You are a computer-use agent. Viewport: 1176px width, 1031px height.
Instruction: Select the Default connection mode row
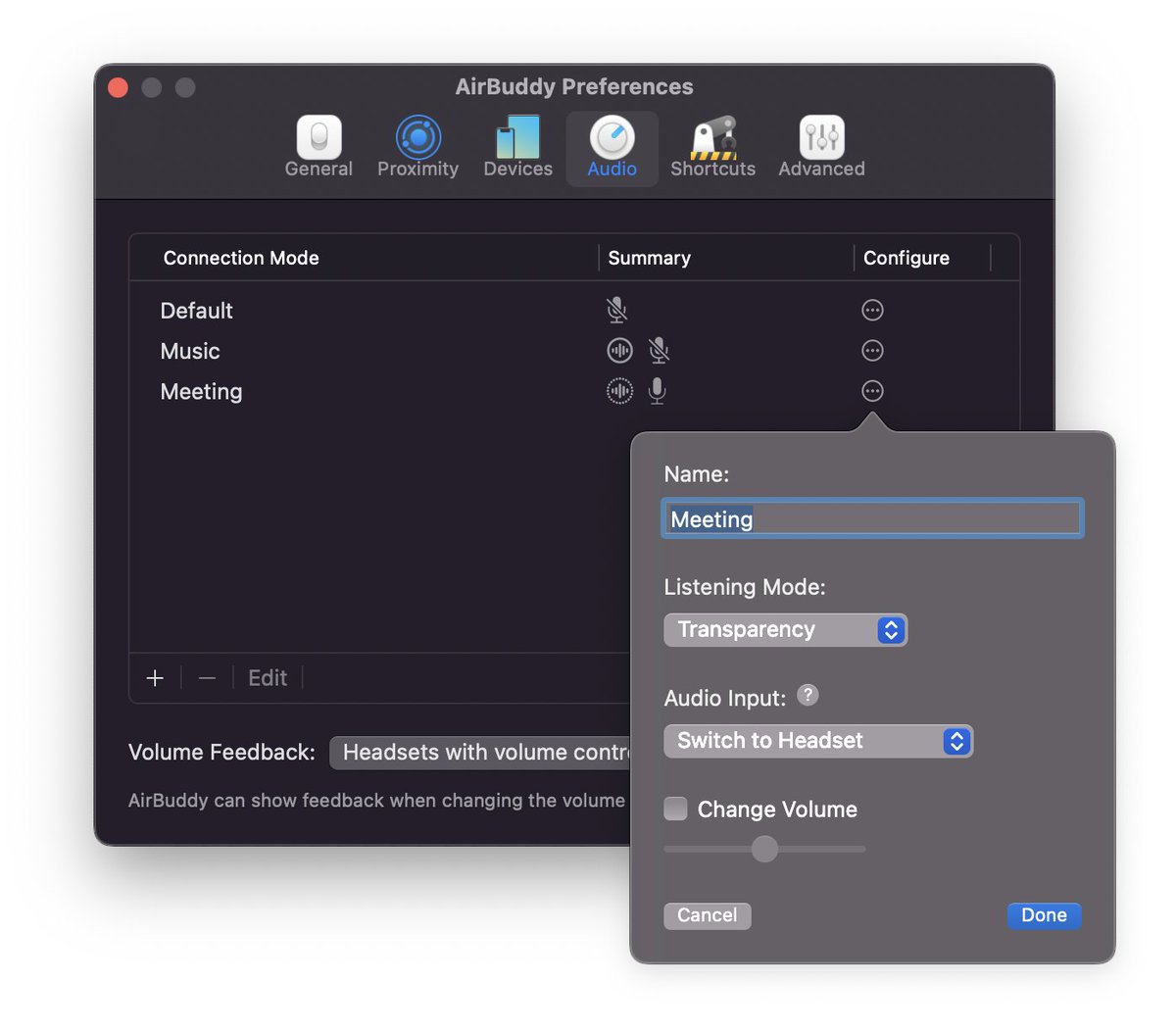click(x=574, y=311)
